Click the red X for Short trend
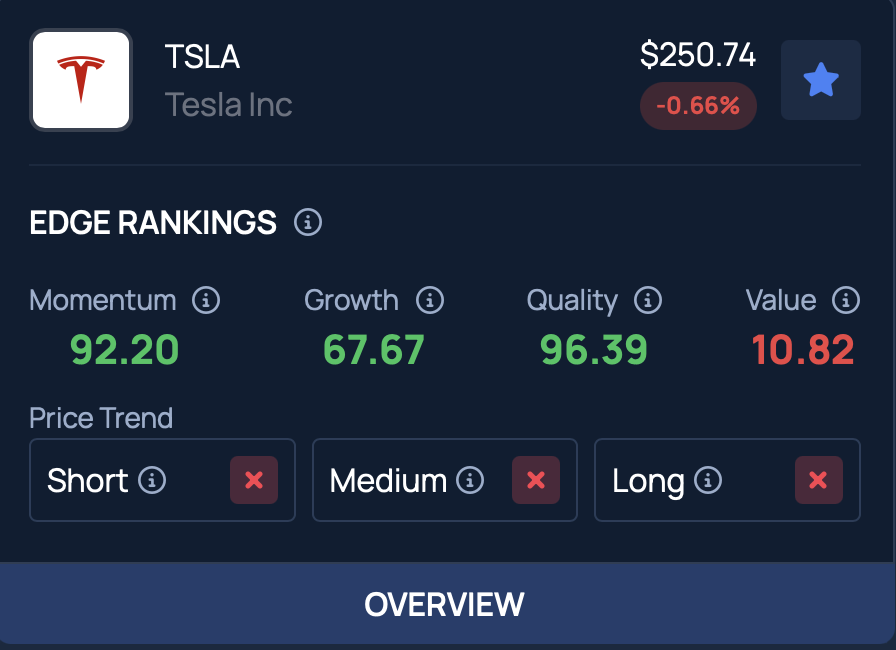 click(x=254, y=480)
